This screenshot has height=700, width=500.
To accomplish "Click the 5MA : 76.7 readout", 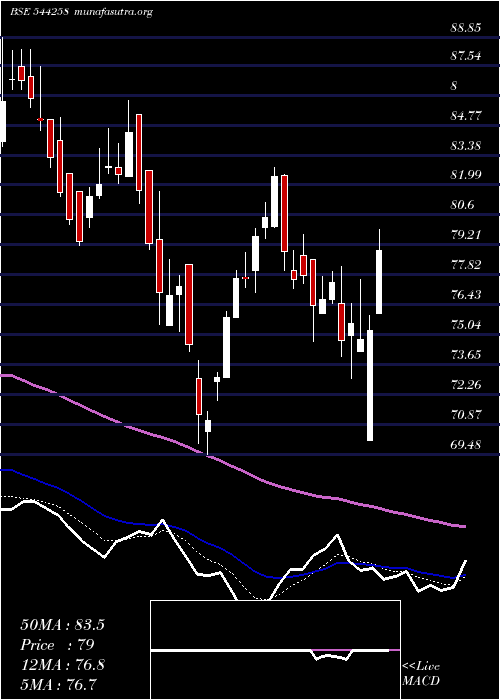I will click(59, 684).
